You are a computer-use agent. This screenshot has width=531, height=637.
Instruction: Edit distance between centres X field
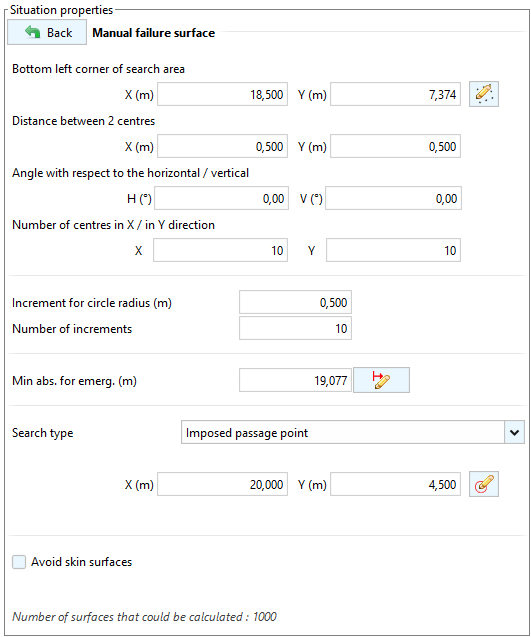click(x=222, y=146)
